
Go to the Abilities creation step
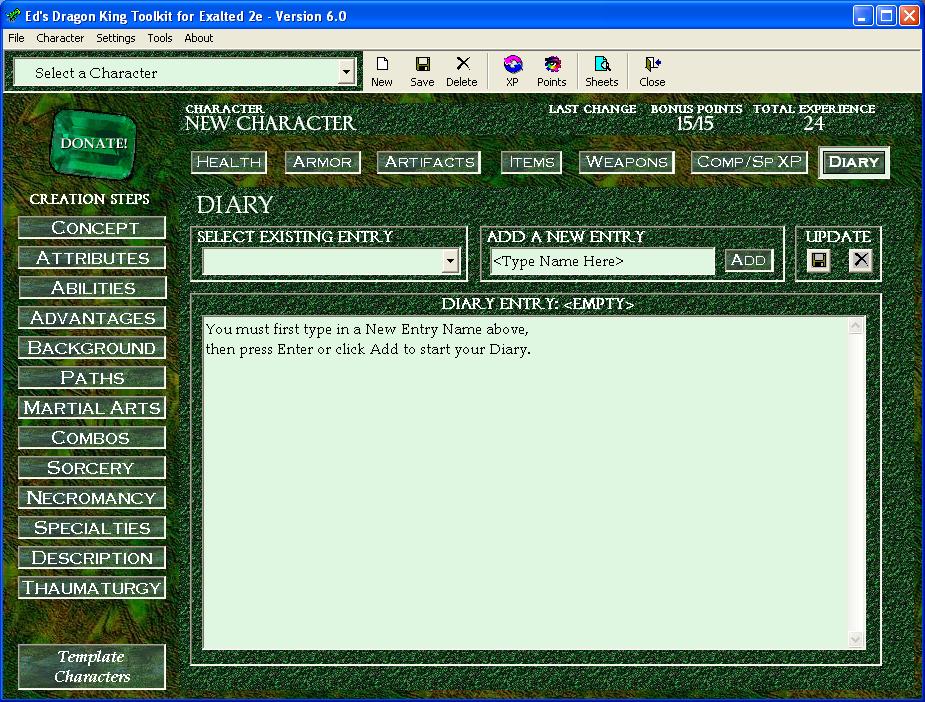coord(92,288)
